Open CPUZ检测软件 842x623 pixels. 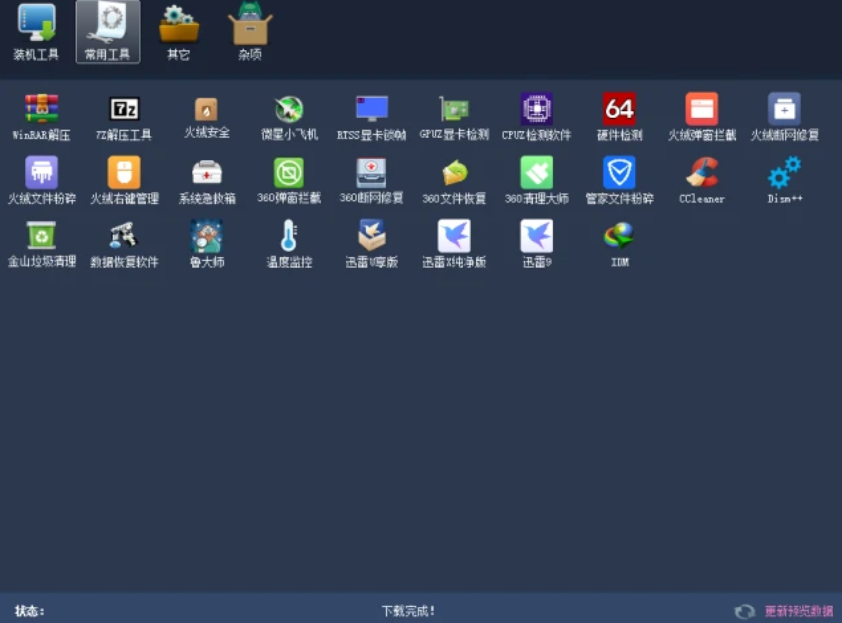click(x=536, y=117)
